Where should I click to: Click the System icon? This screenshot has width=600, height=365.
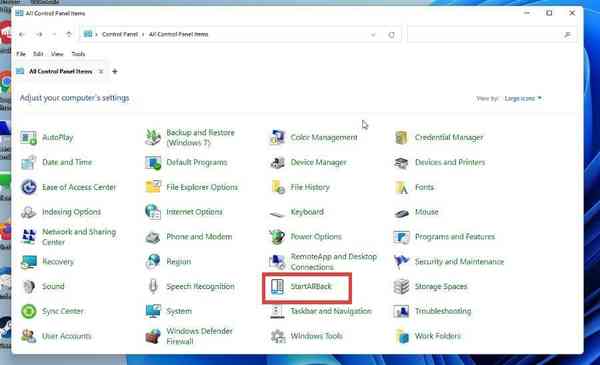[x=153, y=311]
